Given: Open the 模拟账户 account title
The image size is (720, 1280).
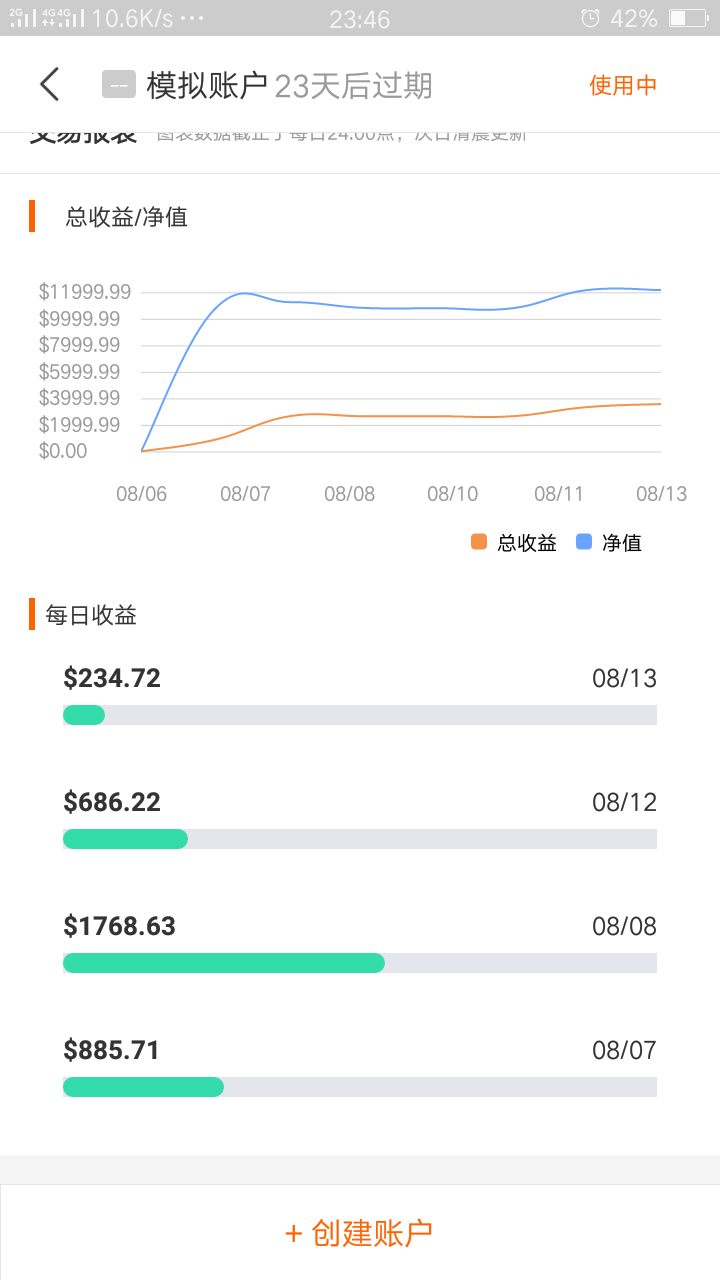Looking at the screenshot, I should tap(207, 85).
